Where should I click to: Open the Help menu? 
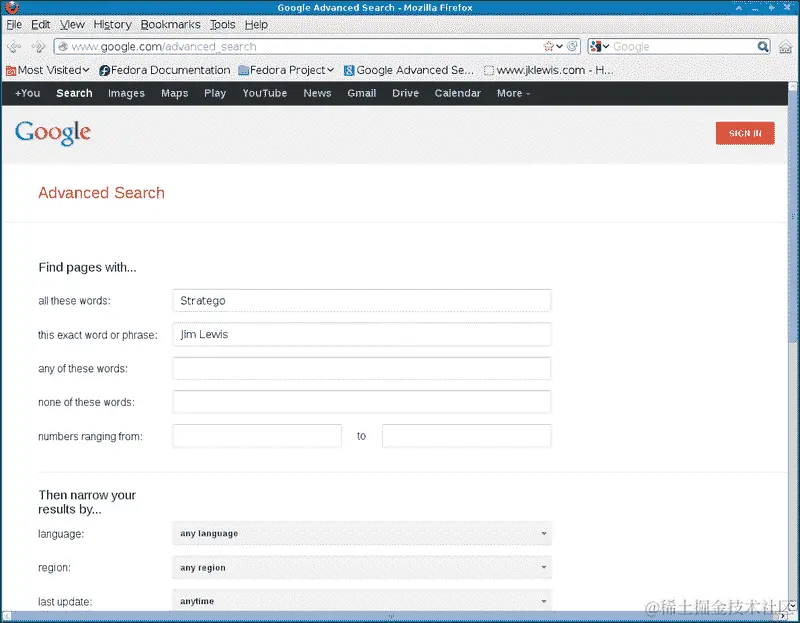pyautogui.click(x=256, y=24)
